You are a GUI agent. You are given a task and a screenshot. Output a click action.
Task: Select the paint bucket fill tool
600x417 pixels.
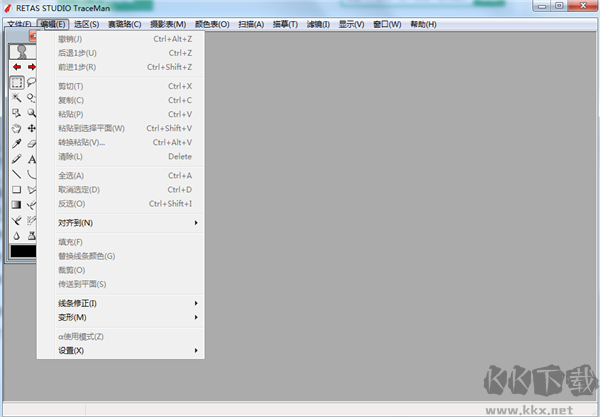pos(31,235)
